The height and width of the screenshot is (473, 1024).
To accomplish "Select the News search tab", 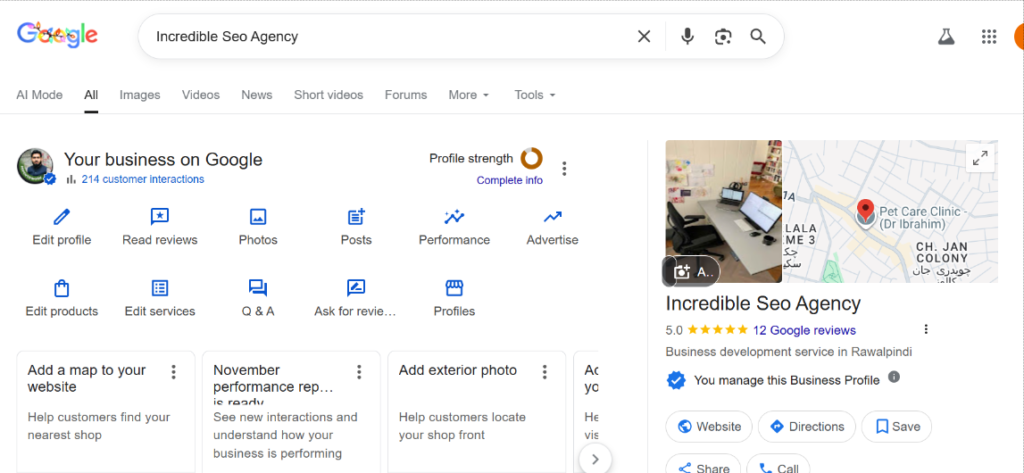I will tap(256, 95).
